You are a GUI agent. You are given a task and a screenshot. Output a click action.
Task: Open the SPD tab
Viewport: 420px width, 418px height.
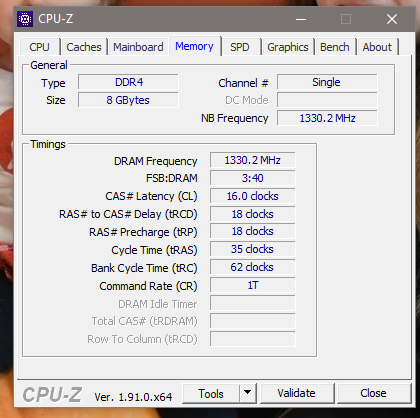click(240, 47)
